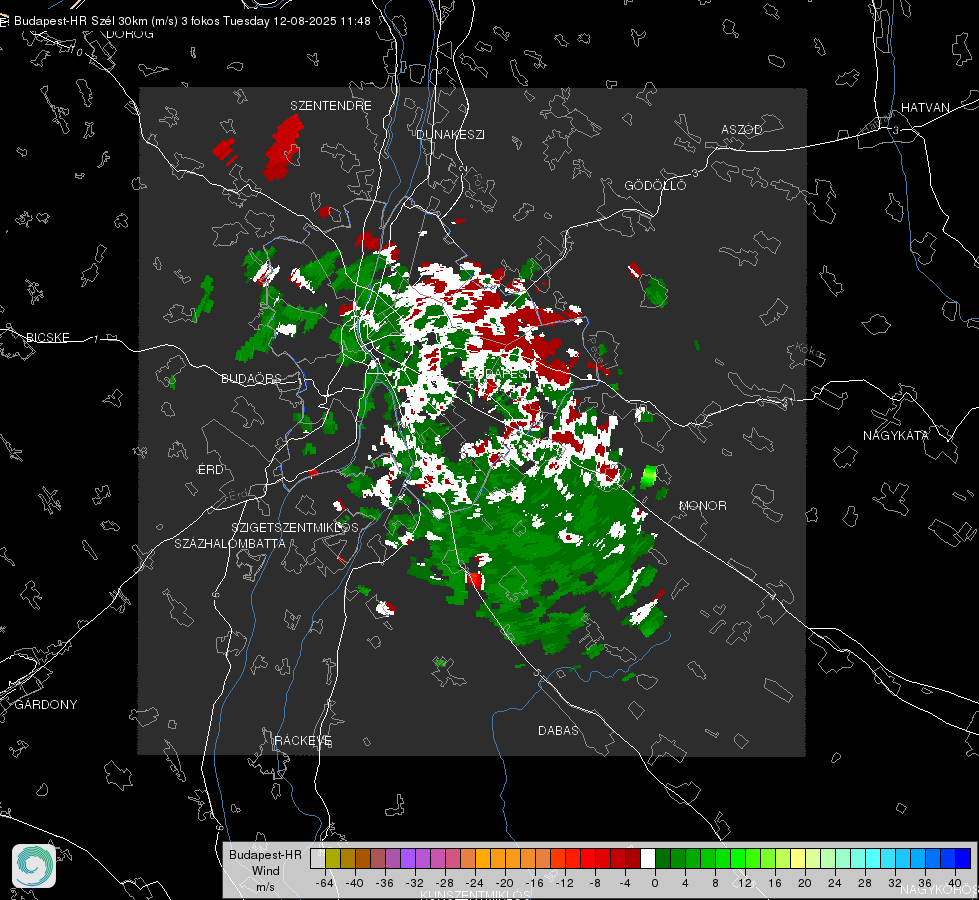The width and height of the screenshot is (979, 900).
Task: Click the GÖDÖLLŐ map label
Action: pyautogui.click(x=655, y=185)
